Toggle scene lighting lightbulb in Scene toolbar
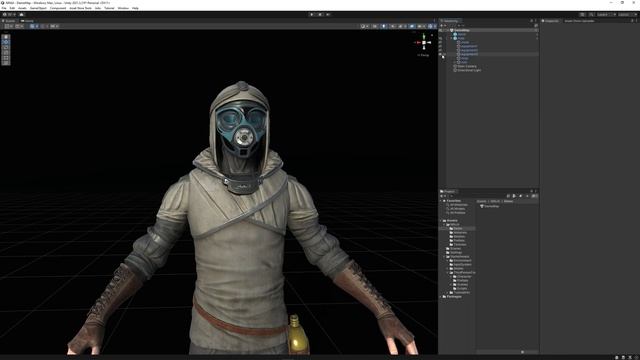The image size is (640, 360). (x=384, y=26)
